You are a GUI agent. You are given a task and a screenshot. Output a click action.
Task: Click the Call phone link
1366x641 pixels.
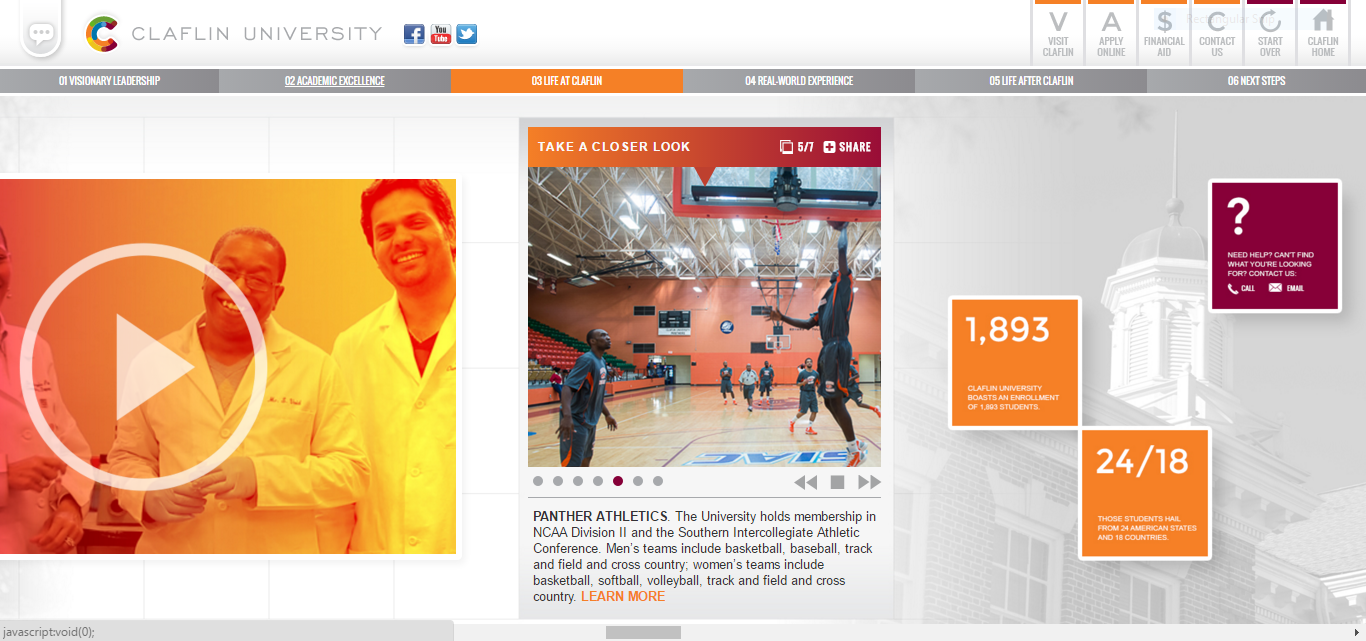point(1242,288)
